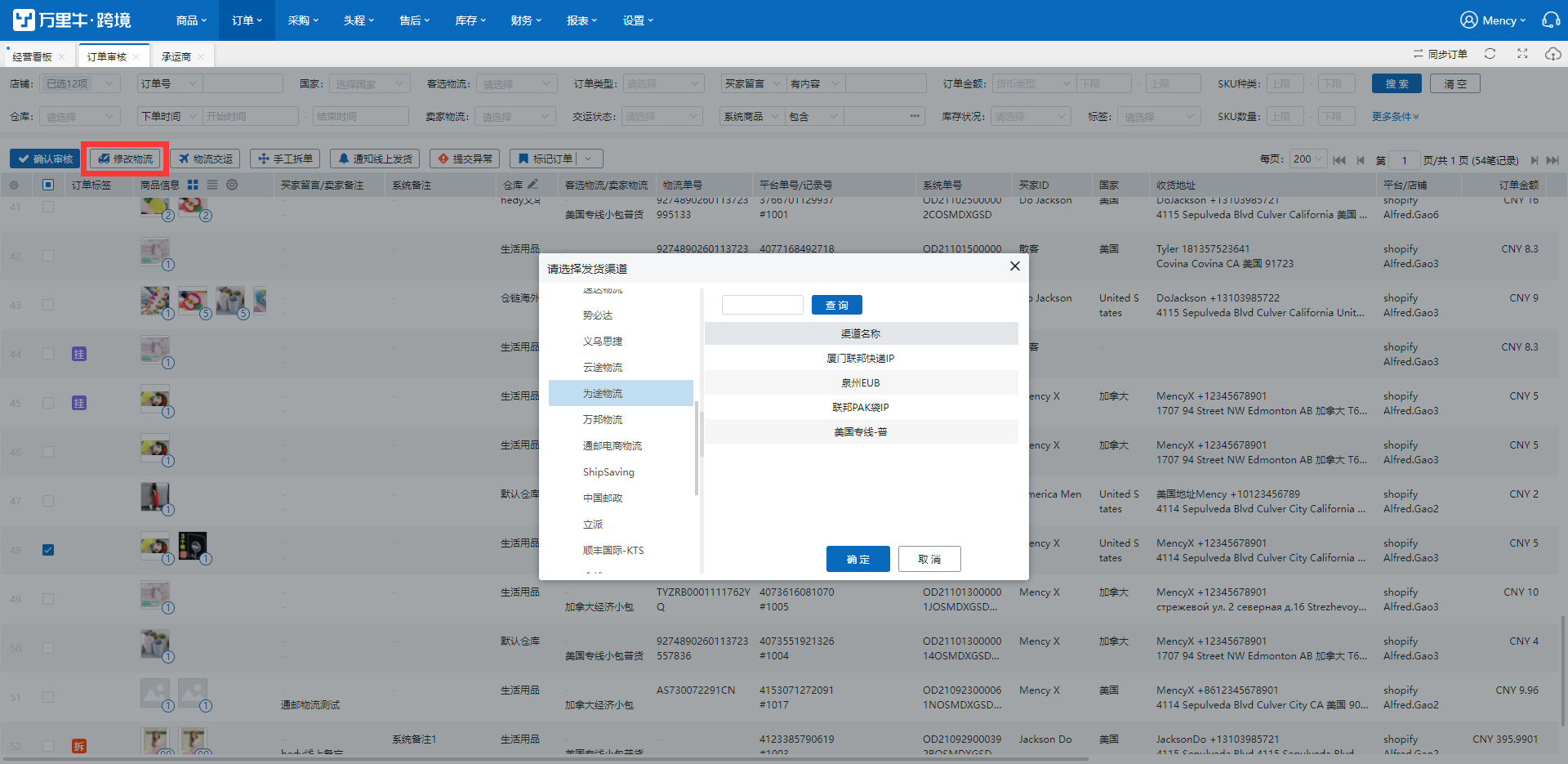The image size is (1568, 764).
Task: Open the 客选物流 dropdown
Action: (516, 83)
